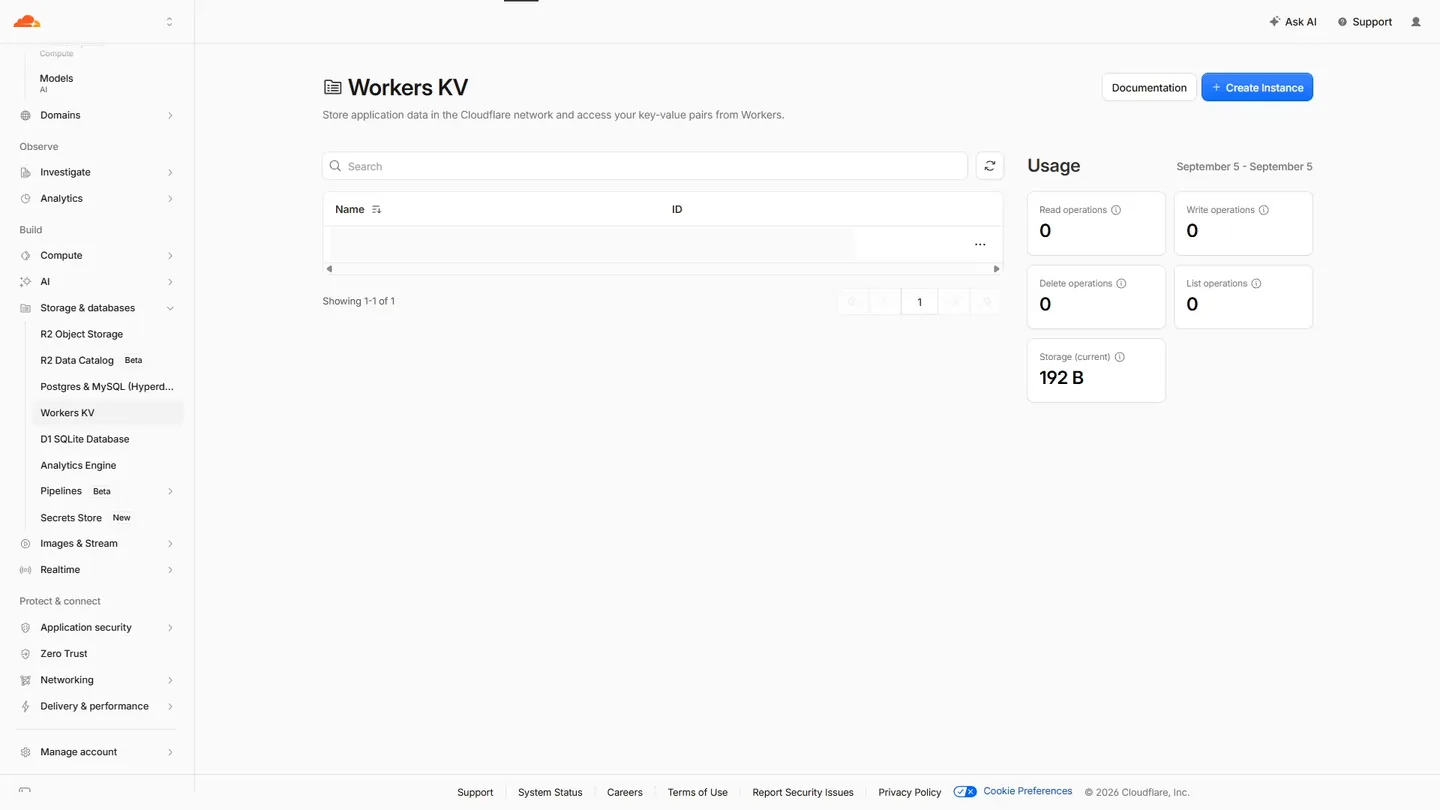Expand the Domains section chevron

tap(170, 115)
